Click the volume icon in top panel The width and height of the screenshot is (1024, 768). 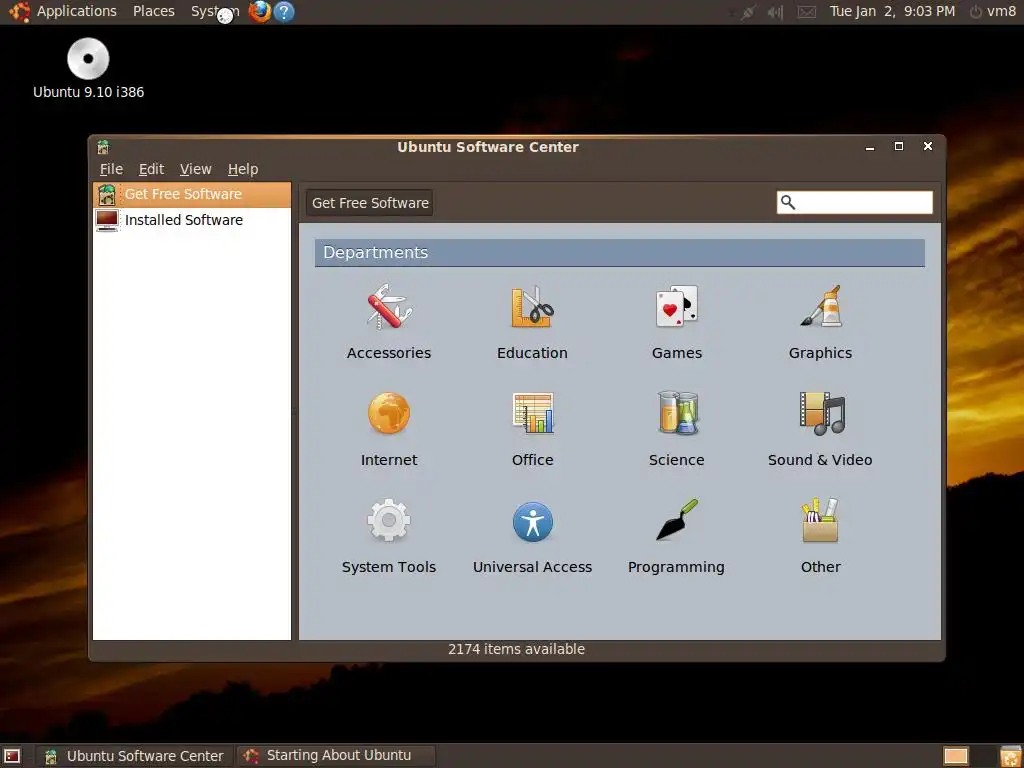coord(775,12)
